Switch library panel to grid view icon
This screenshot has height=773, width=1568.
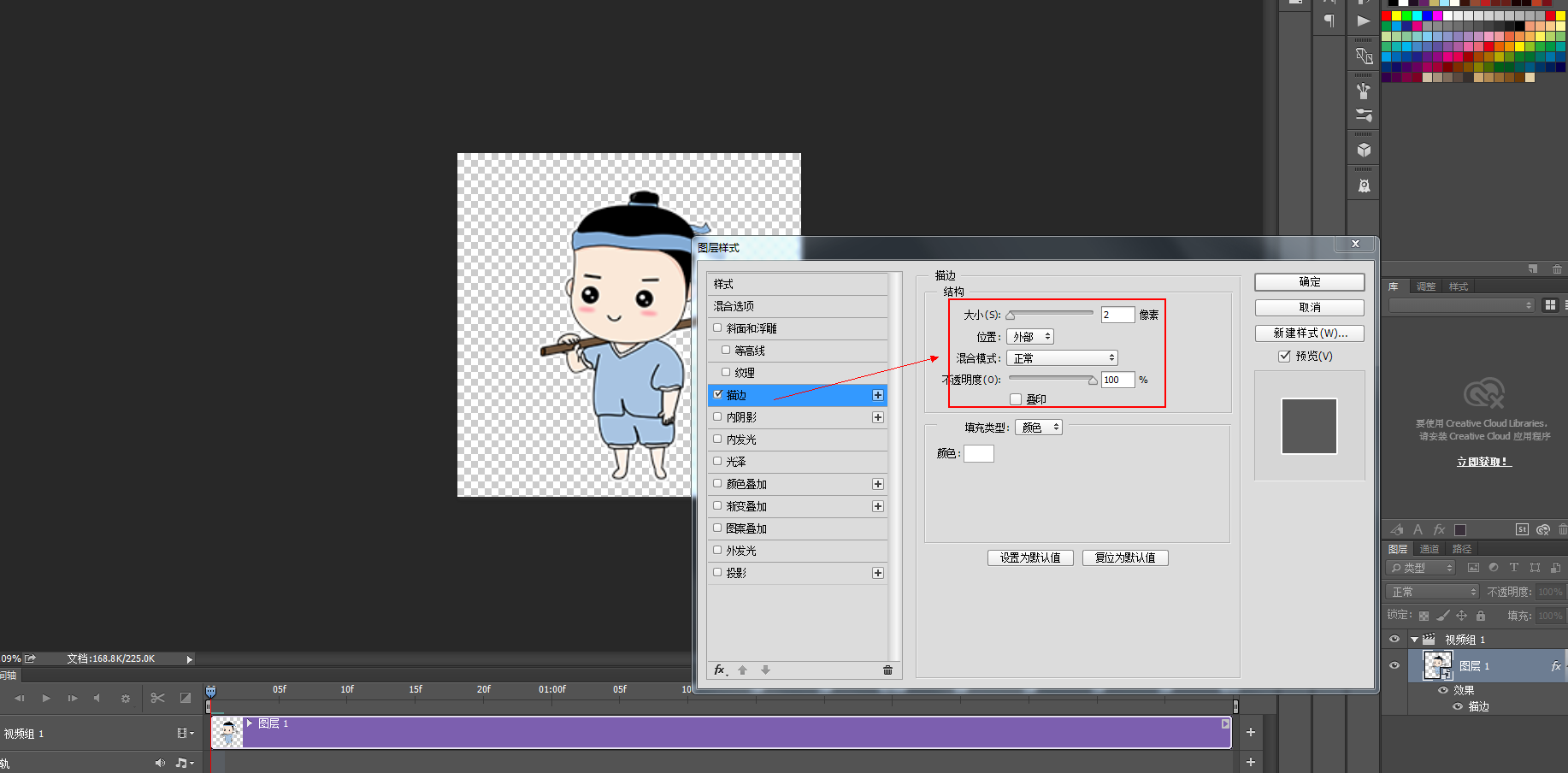(1550, 305)
